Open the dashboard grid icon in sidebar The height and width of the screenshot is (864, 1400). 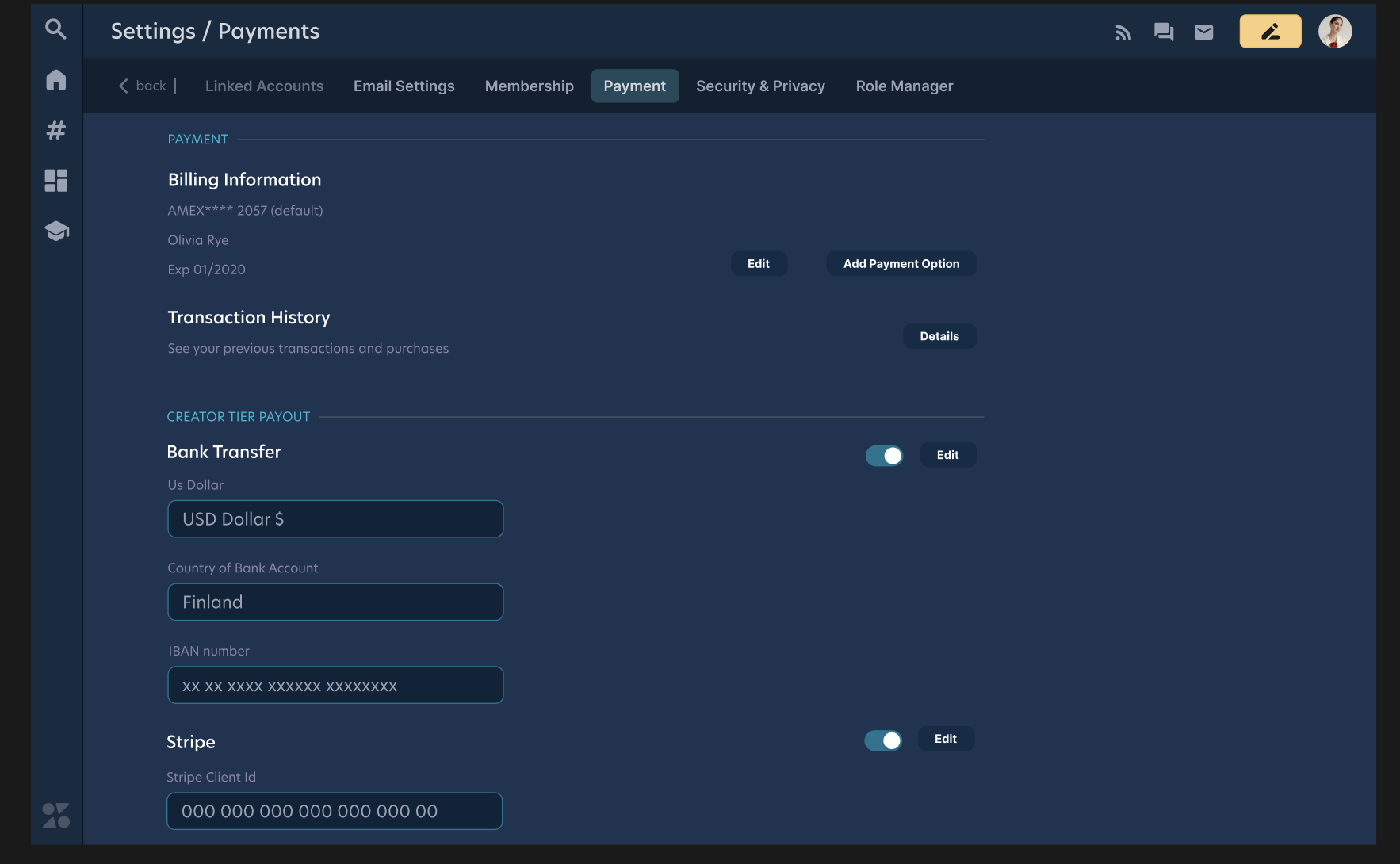click(x=55, y=181)
